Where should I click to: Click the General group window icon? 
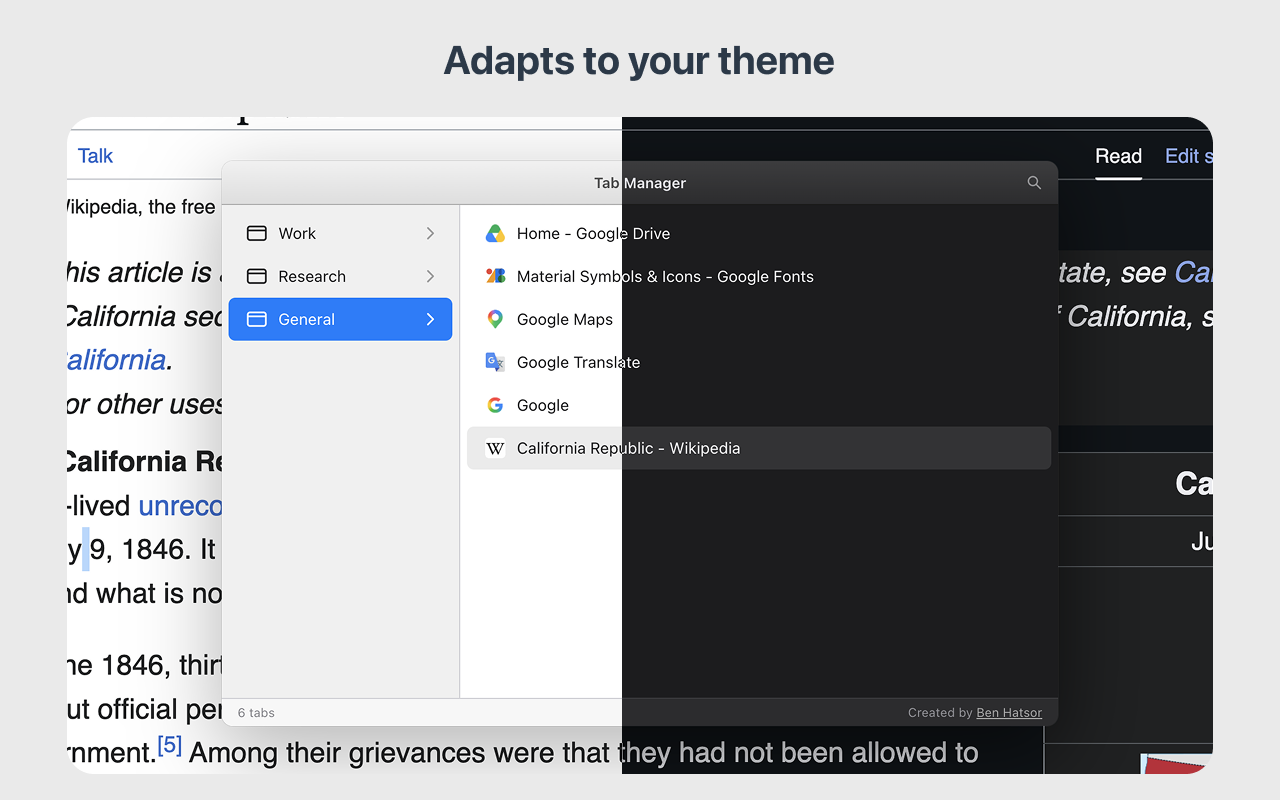click(257, 319)
